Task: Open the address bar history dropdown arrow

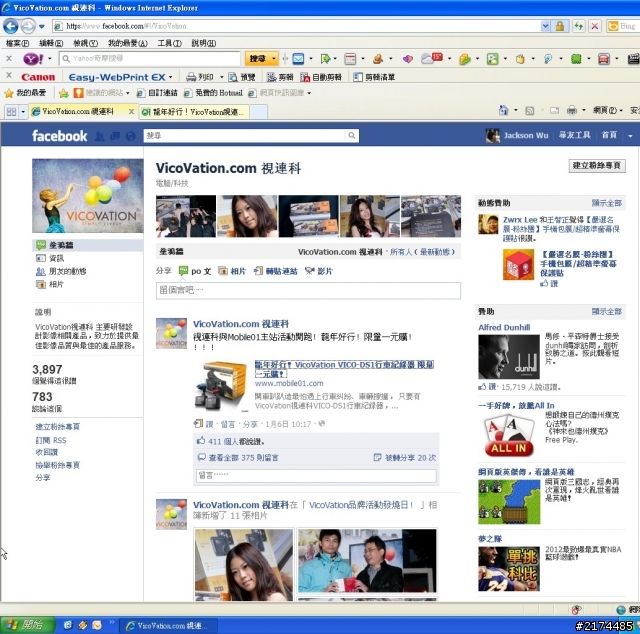Action: pyautogui.click(x=545, y=27)
